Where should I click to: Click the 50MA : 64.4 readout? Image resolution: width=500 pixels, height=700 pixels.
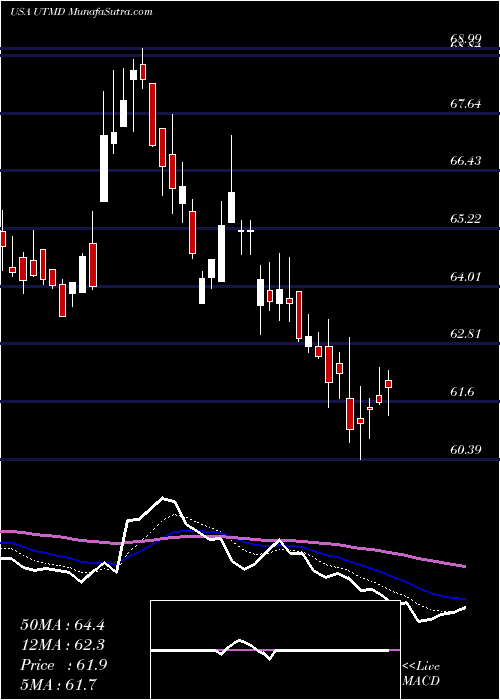[62, 625]
